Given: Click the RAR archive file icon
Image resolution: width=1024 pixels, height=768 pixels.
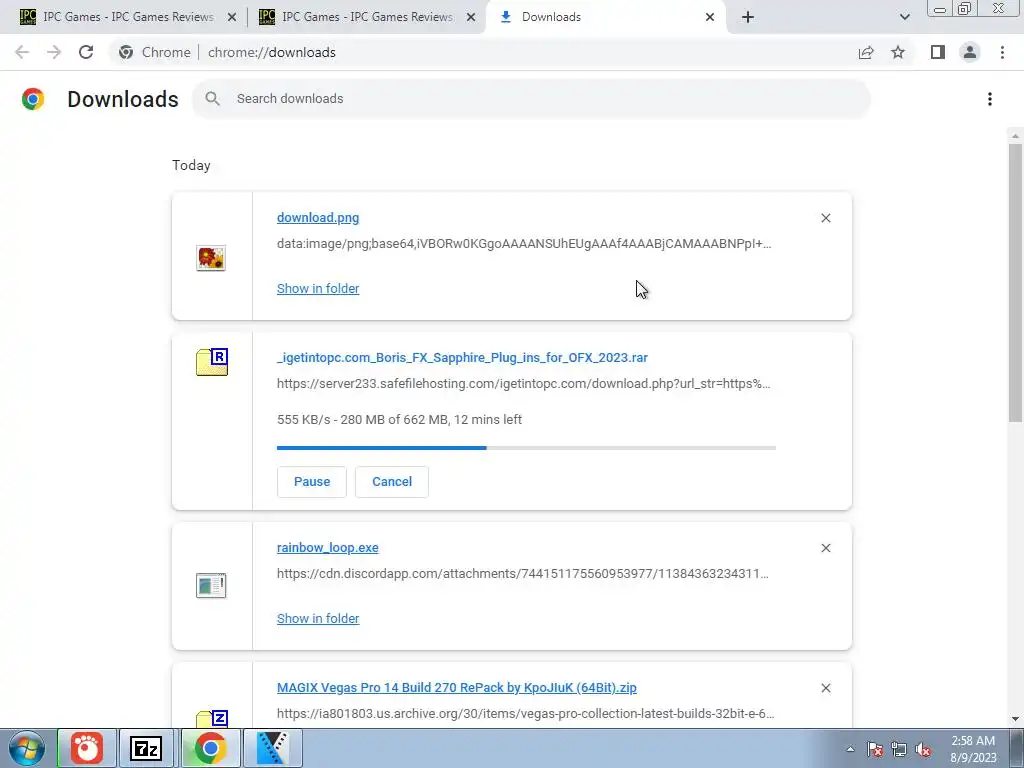Looking at the screenshot, I should tap(212, 362).
